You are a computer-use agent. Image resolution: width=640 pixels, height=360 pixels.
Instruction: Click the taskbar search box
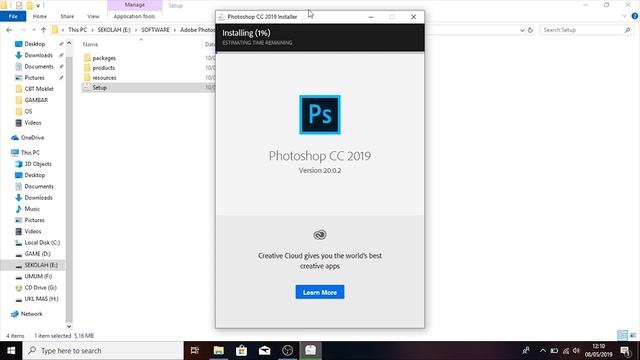(x=103, y=351)
